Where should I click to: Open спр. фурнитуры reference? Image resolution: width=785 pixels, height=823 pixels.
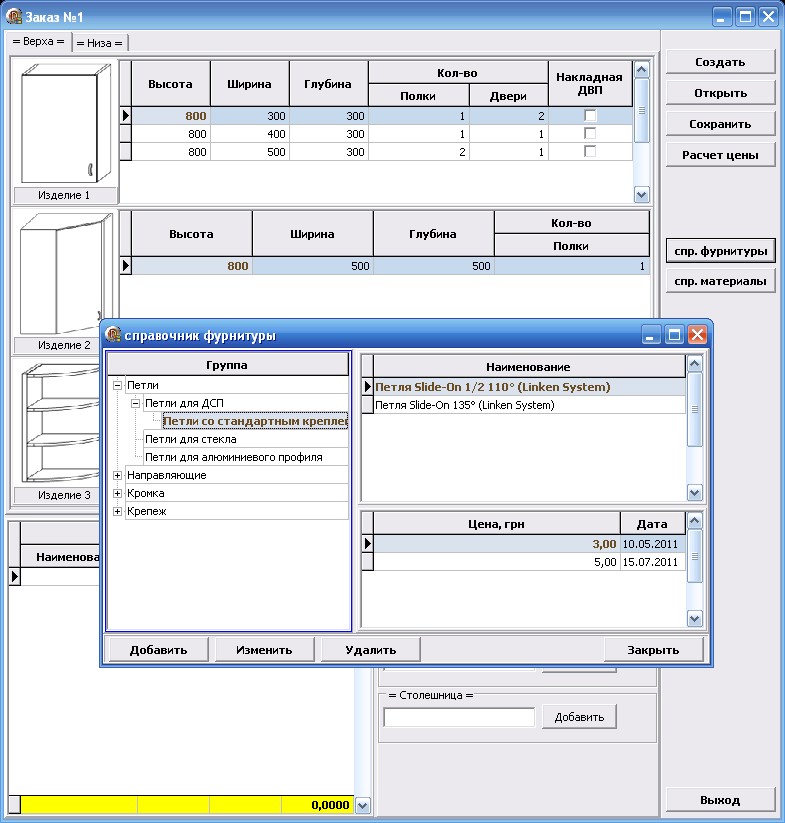click(720, 251)
